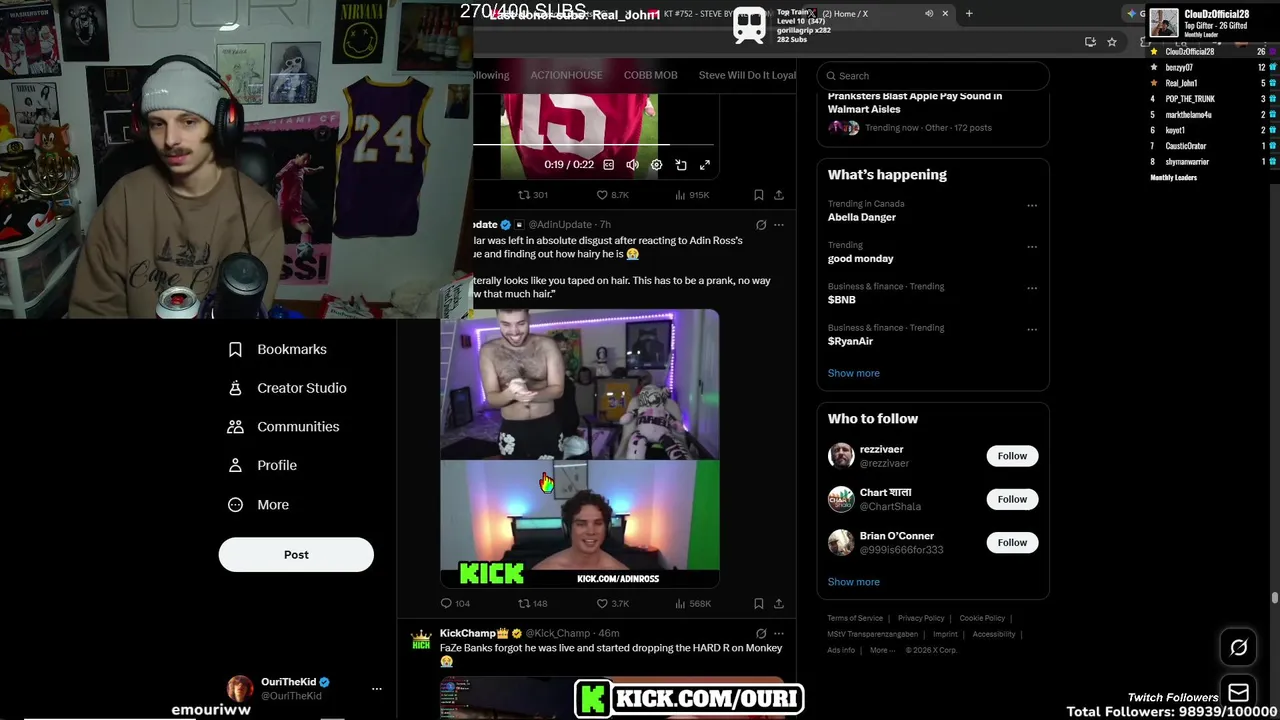1280x720 pixels.
Task: Enable picture-in-picture for the video
Action: [681, 165]
